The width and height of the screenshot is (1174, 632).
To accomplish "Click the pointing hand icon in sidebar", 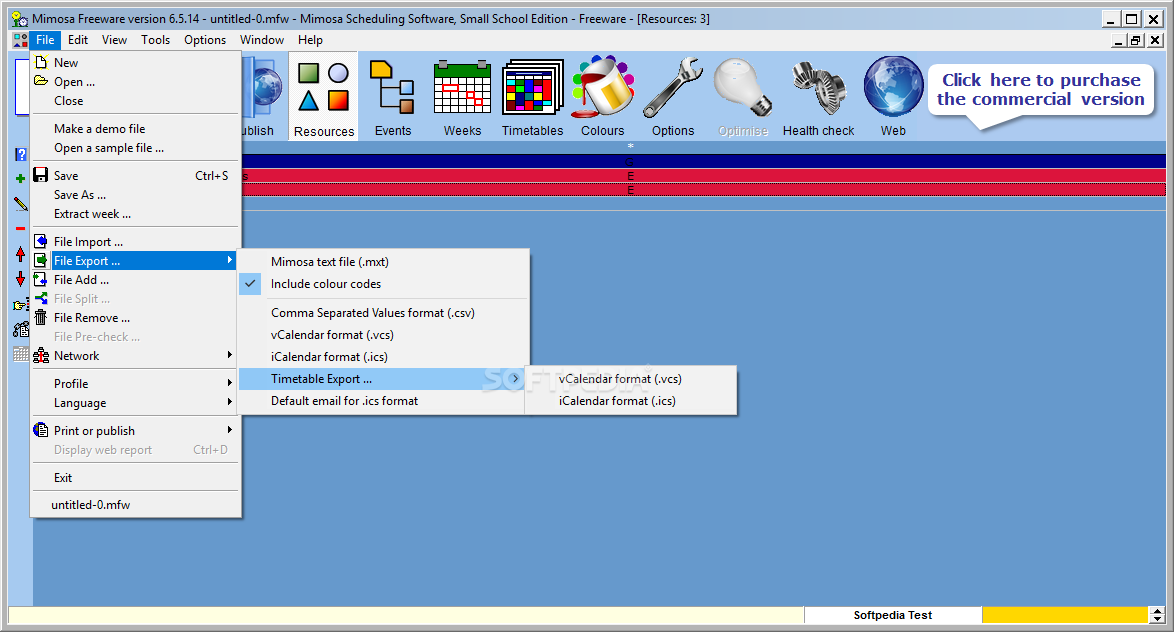I will (x=20, y=305).
